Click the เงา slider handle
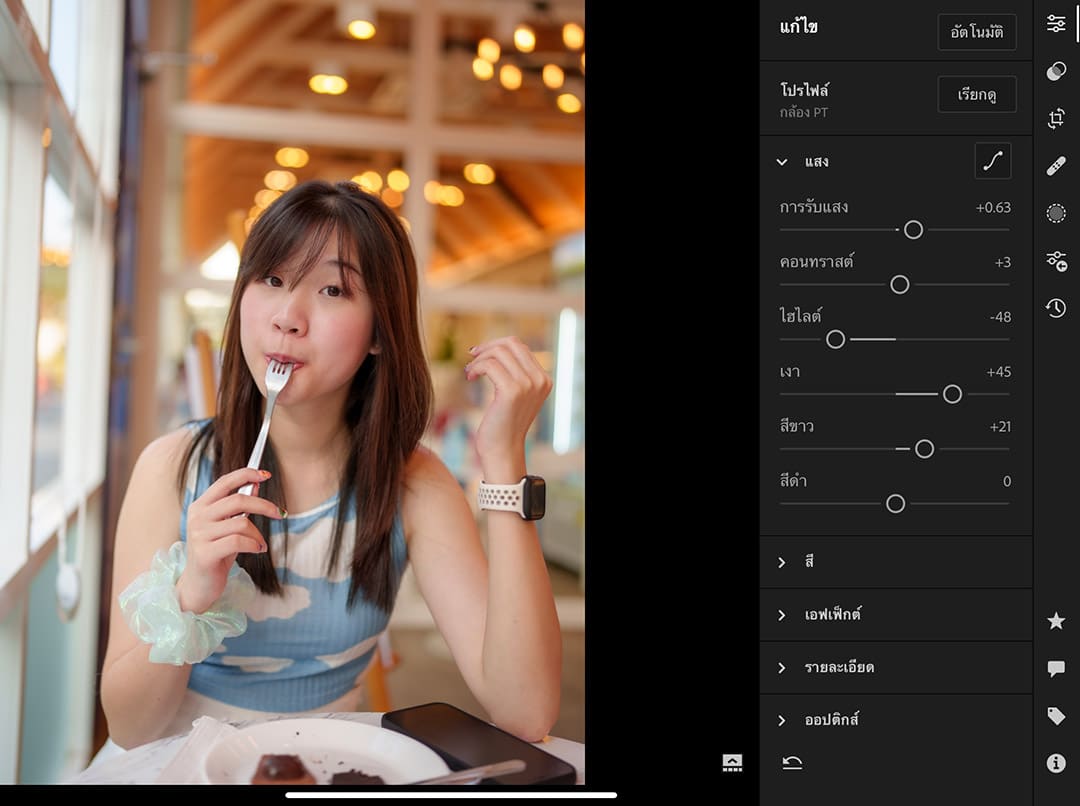Viewport: 1080px width, 806px height. [x=953, y=394]
